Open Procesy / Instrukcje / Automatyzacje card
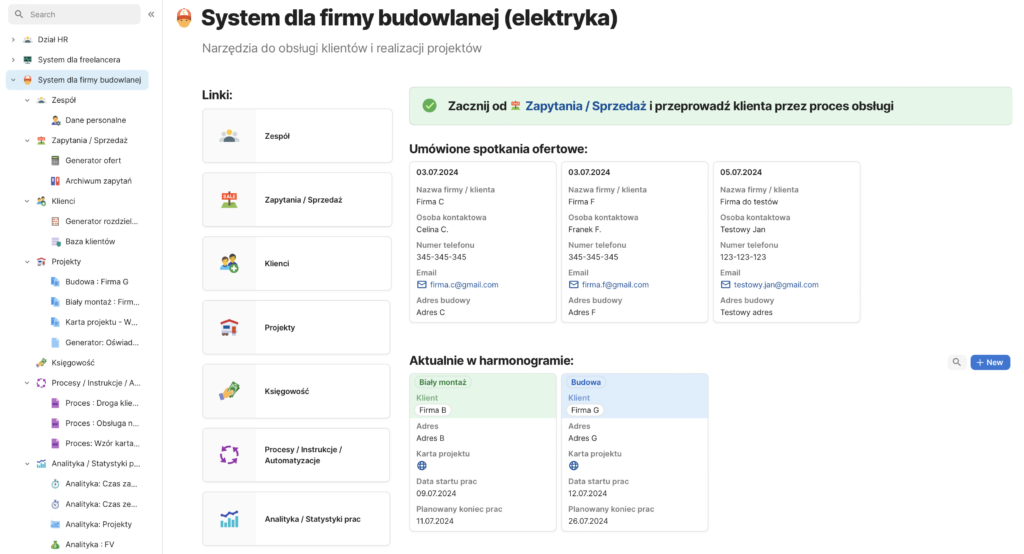Viewport: 1024px width, 554px height. click(x=296, y=455)
